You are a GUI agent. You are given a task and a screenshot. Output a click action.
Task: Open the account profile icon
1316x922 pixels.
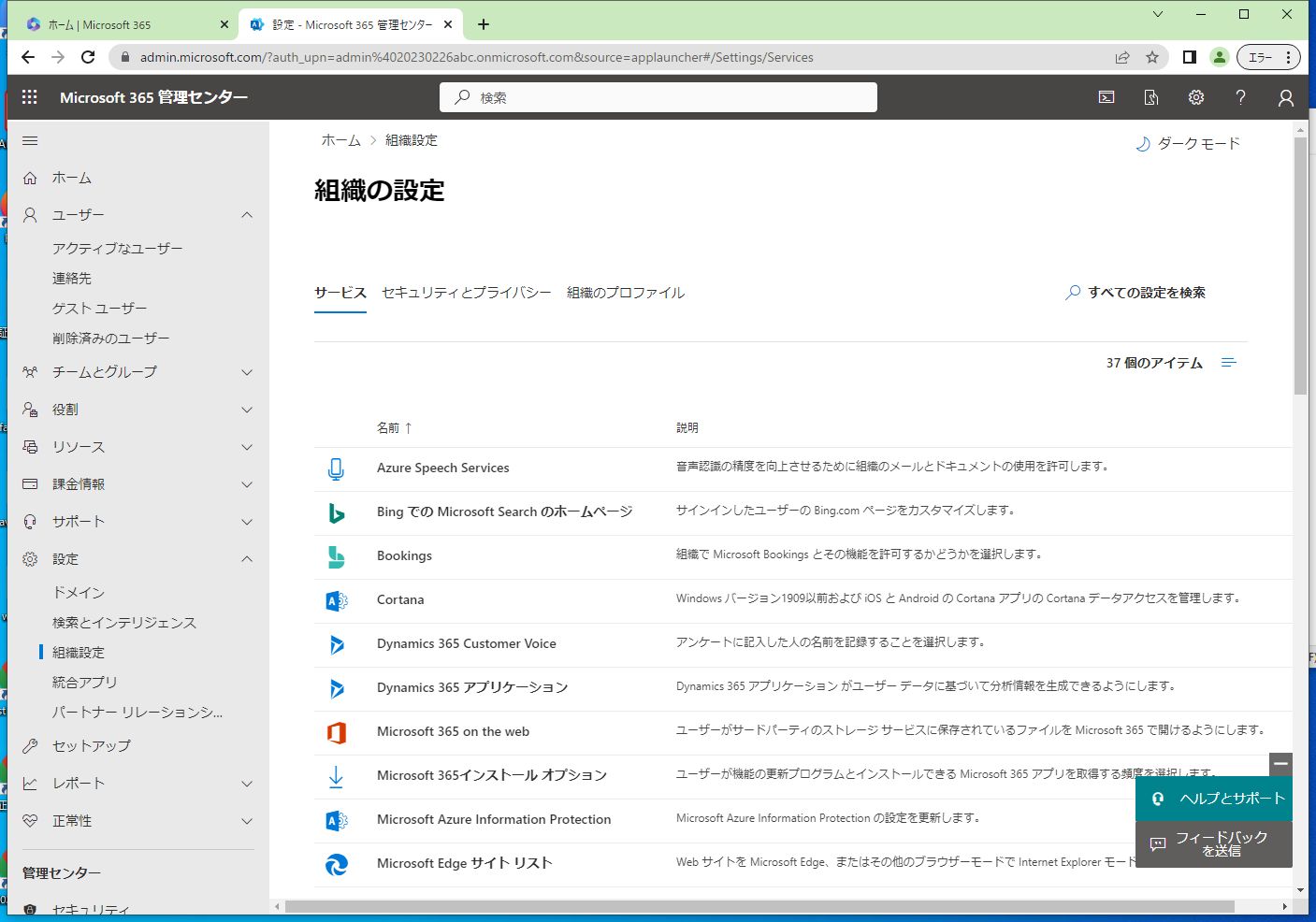click(x=1286, y=97)
